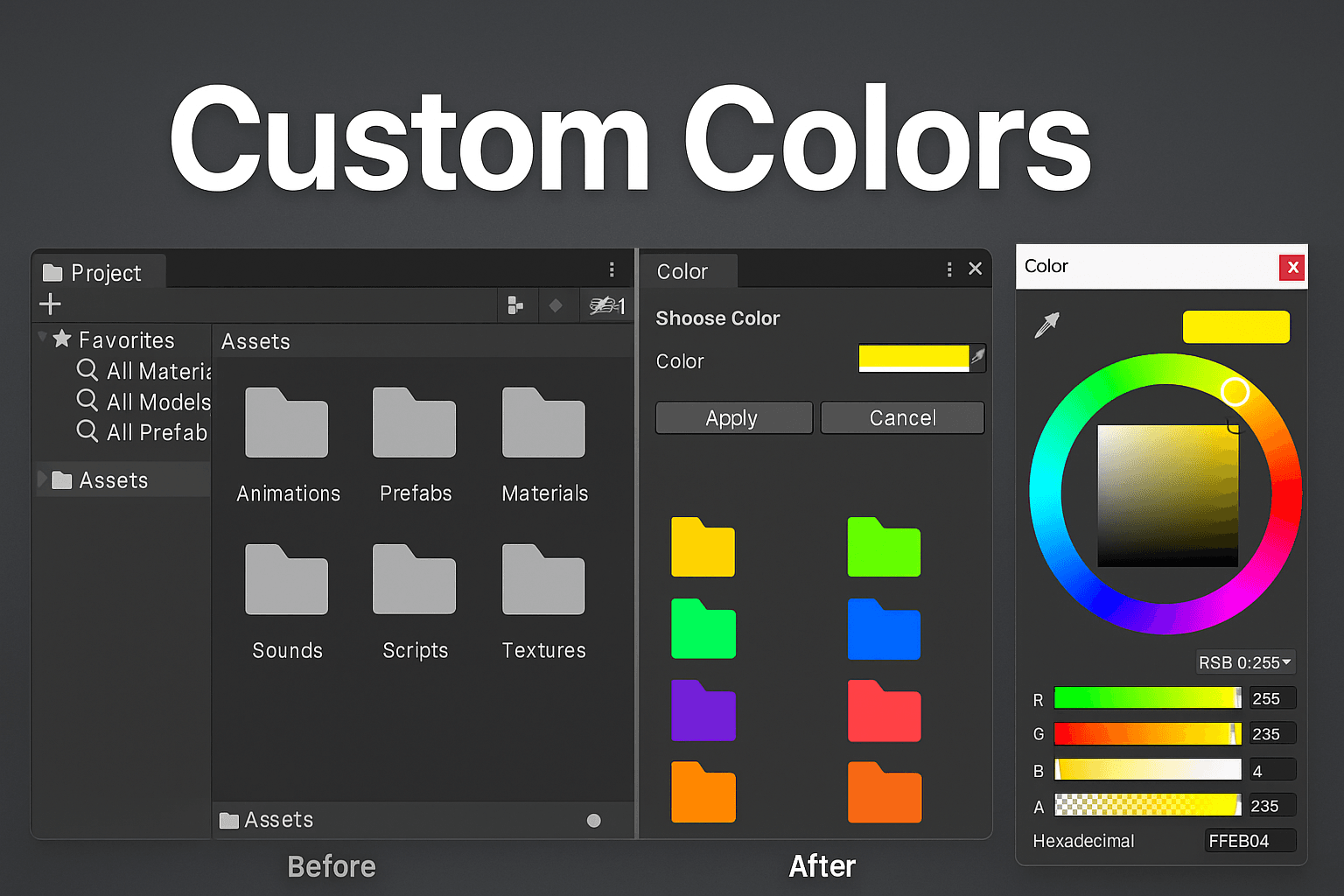Select All Materials saved search
The image size is (1344, 896).
tap(144, 371)
